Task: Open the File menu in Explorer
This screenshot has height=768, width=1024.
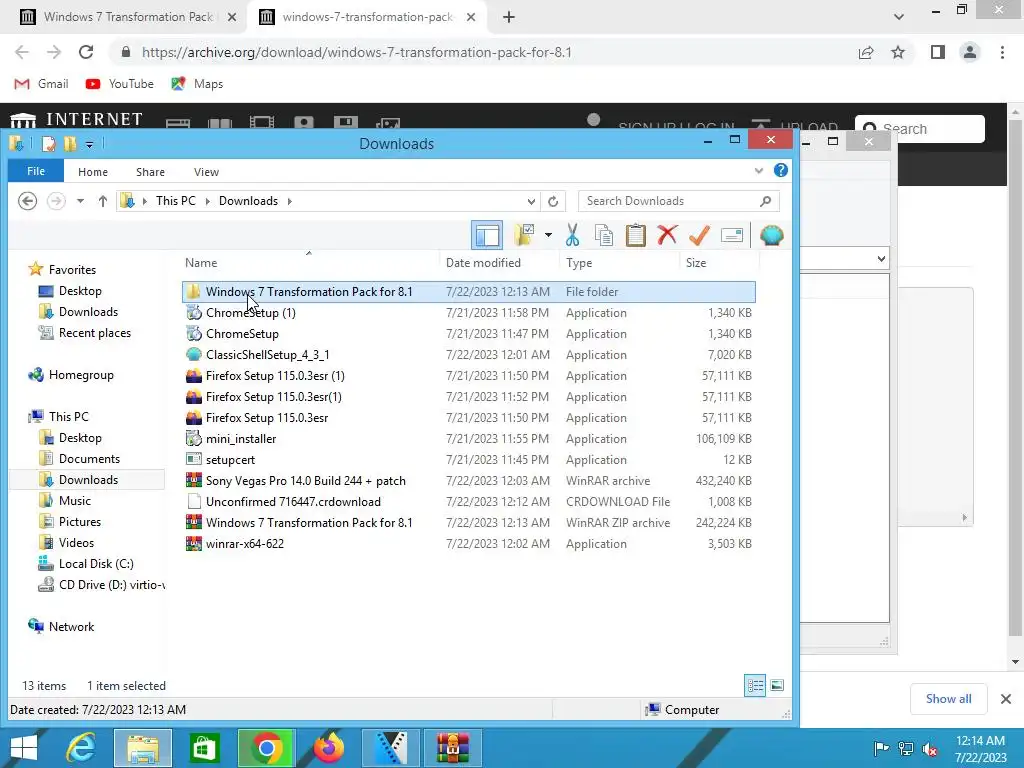Action: [36, 171]
